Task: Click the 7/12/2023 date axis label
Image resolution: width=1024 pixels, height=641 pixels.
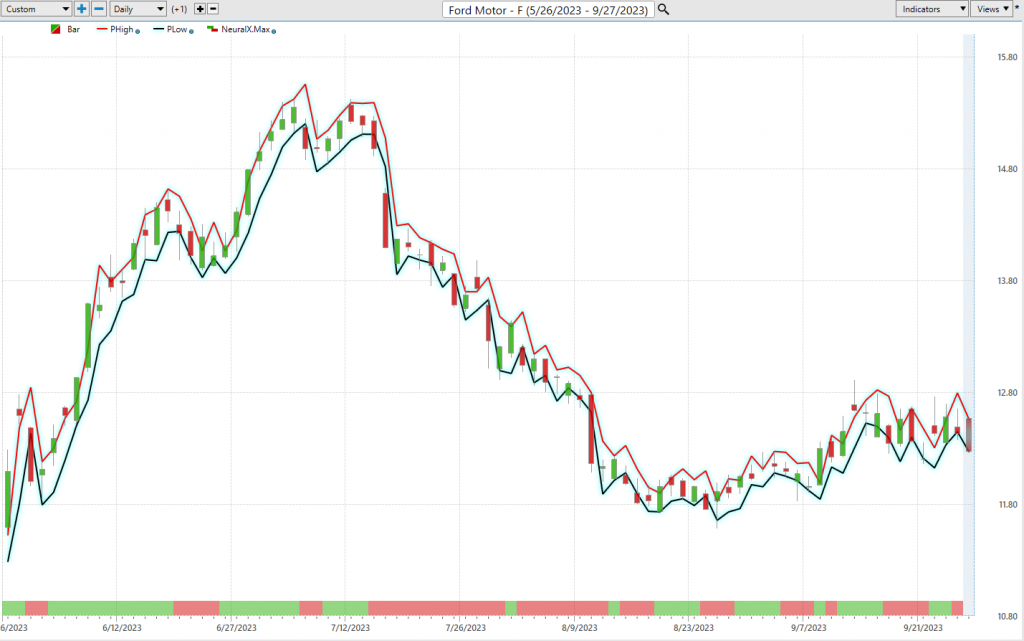Action: 350,628
